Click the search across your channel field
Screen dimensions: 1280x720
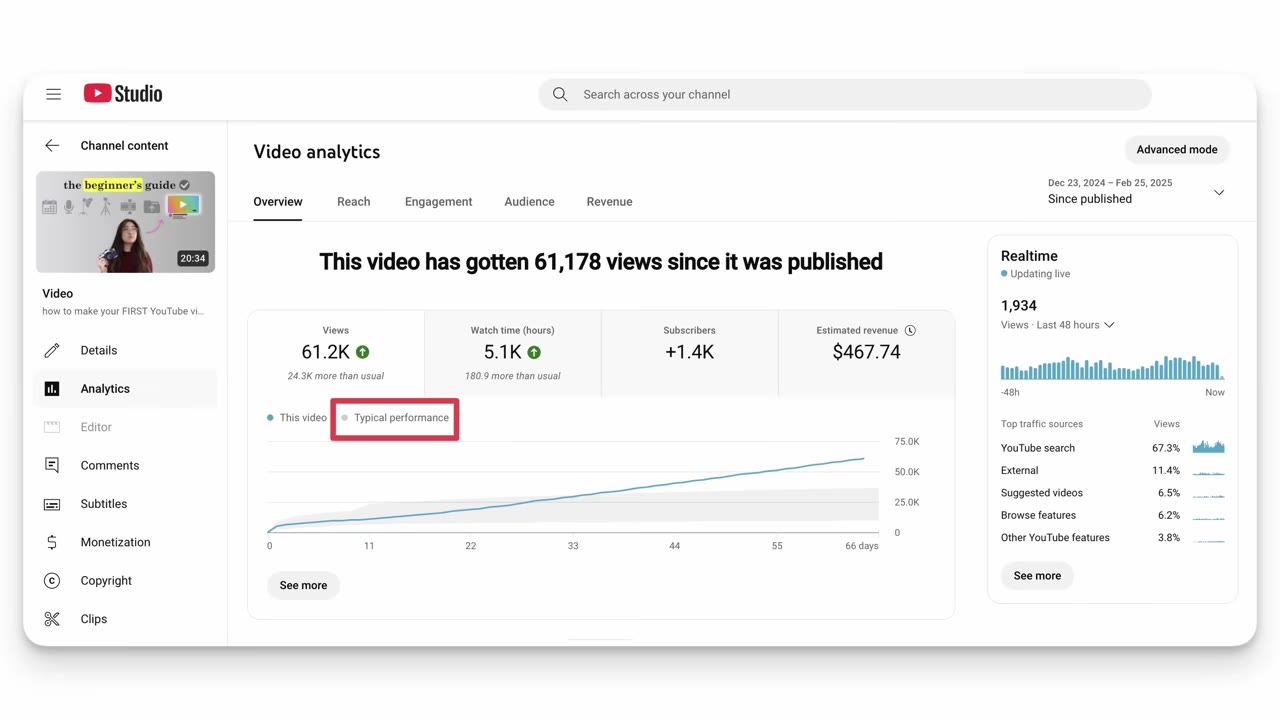845,95
